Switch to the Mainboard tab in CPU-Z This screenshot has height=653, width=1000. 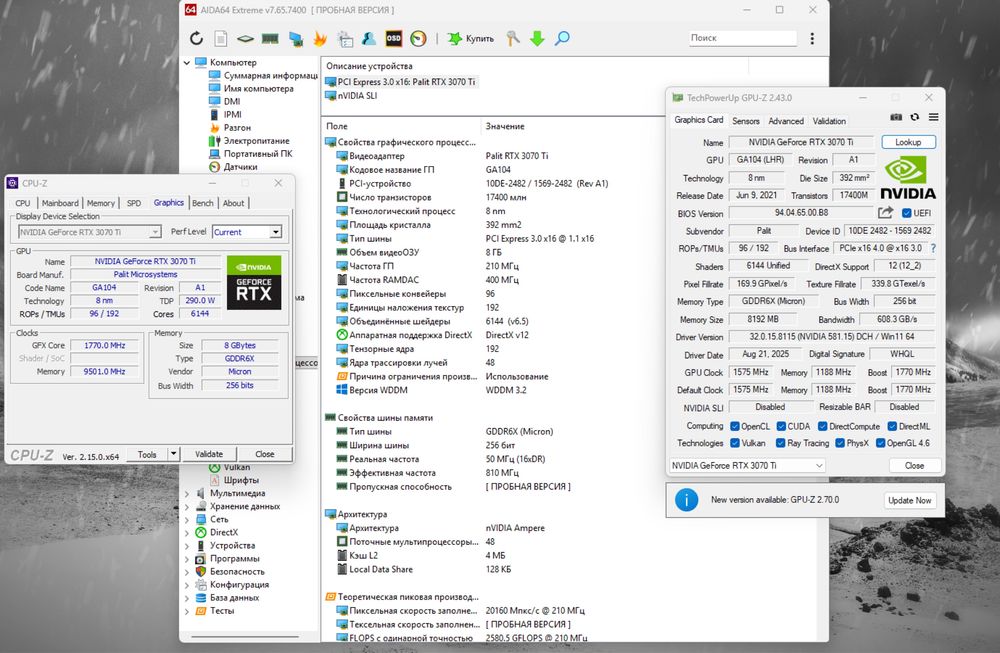(60, 203)
